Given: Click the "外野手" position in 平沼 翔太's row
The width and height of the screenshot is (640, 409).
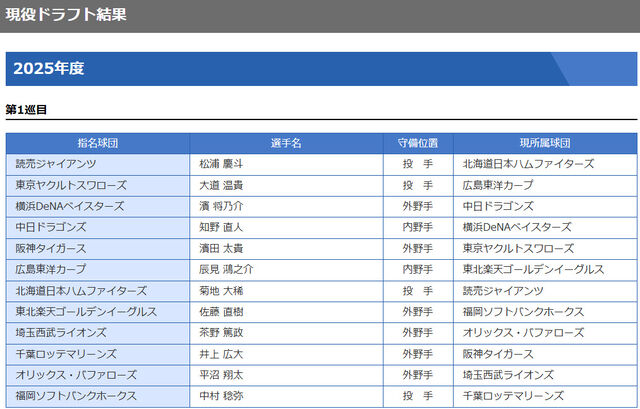Looking at the screenshot, I should coord(418,375).
